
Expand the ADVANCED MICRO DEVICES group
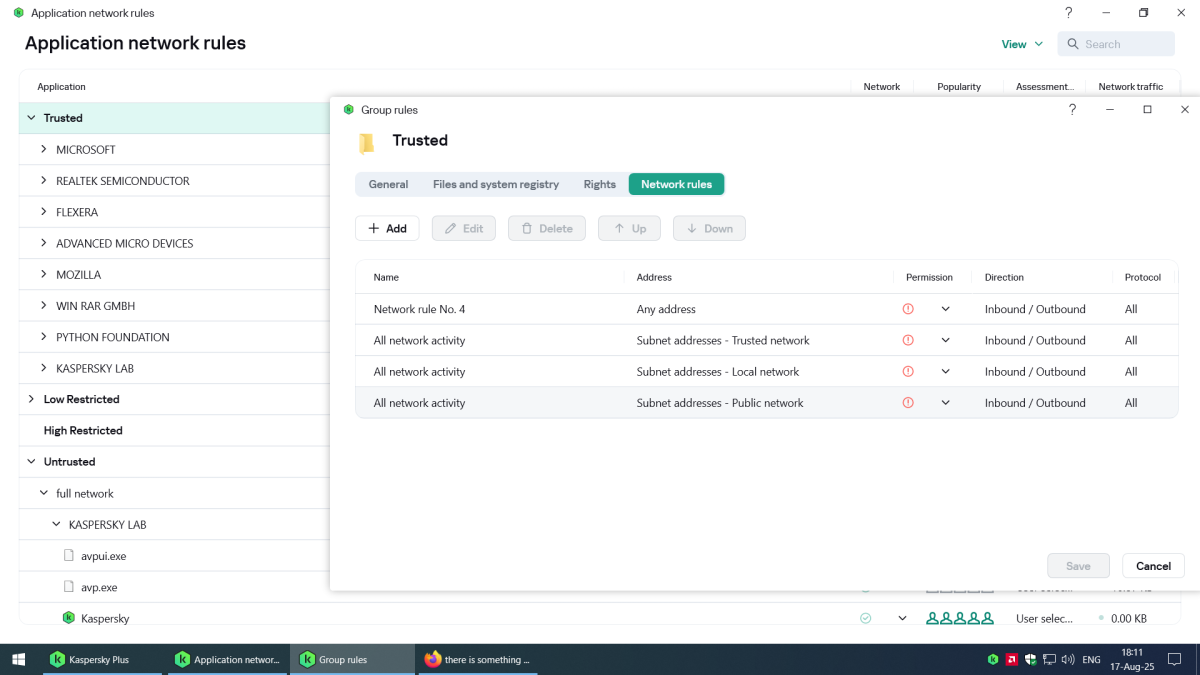[44, 243]
